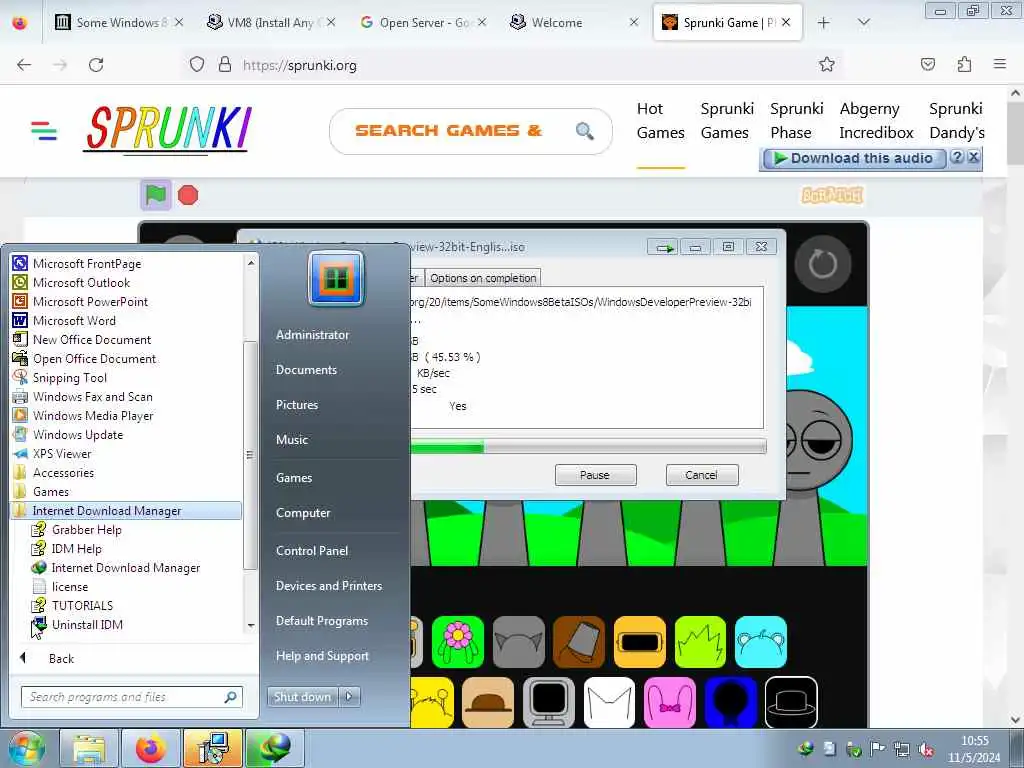Select the cyan bear-eared Sprunki icon

coord(761,641)
